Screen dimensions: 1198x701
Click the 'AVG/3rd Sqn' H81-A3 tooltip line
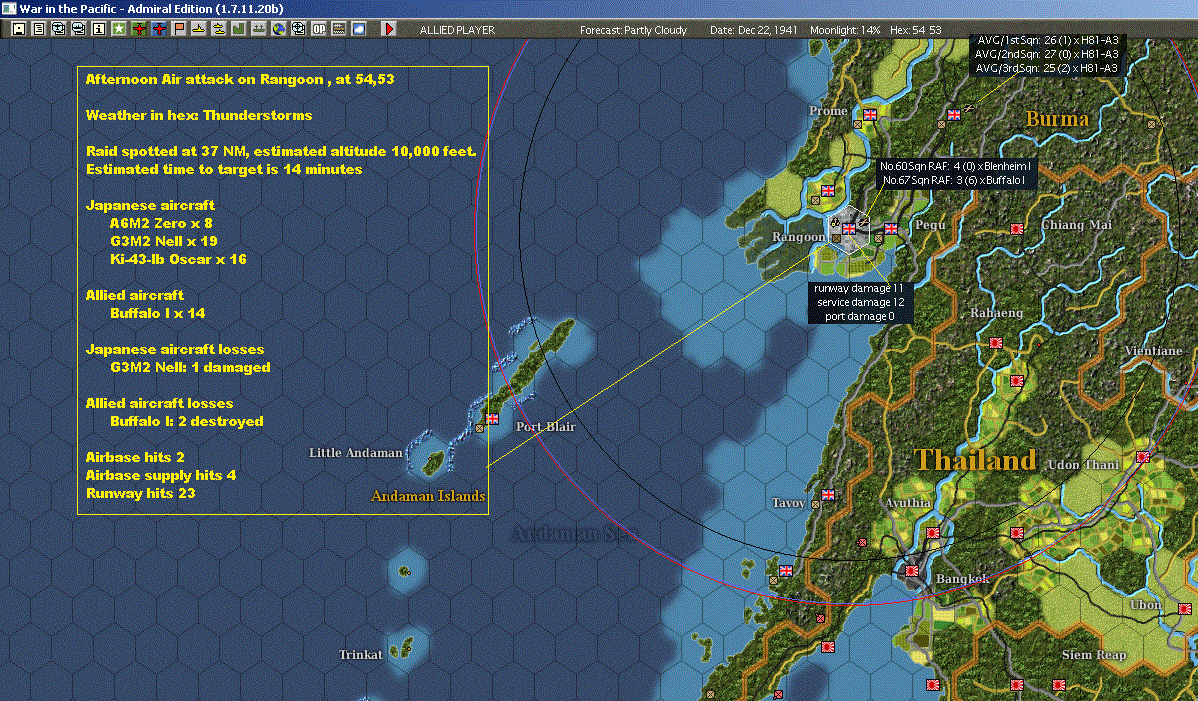1047,68
